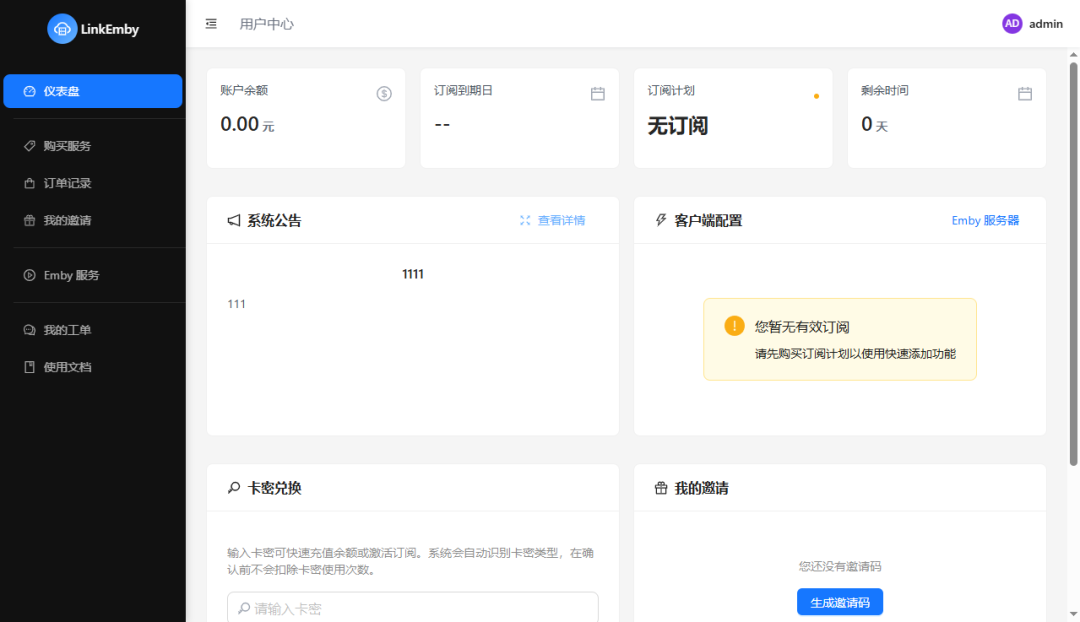Image resolution: width=1080 pixels, height=622 pixels.
Task: Click the megaphone icon beside 系统公告
Action: [232, 220]
